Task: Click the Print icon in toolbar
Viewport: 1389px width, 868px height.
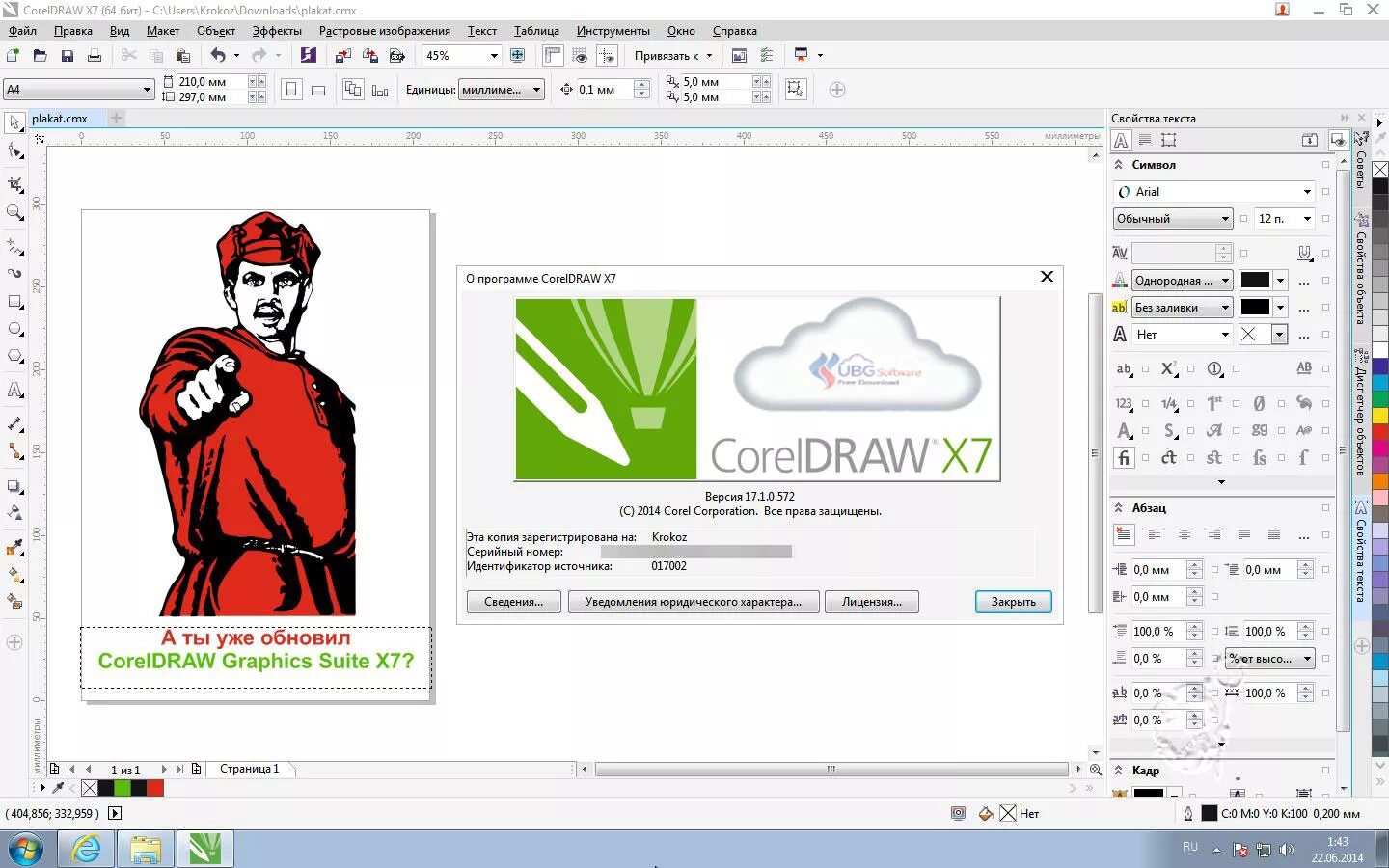Action: (94, 56)
